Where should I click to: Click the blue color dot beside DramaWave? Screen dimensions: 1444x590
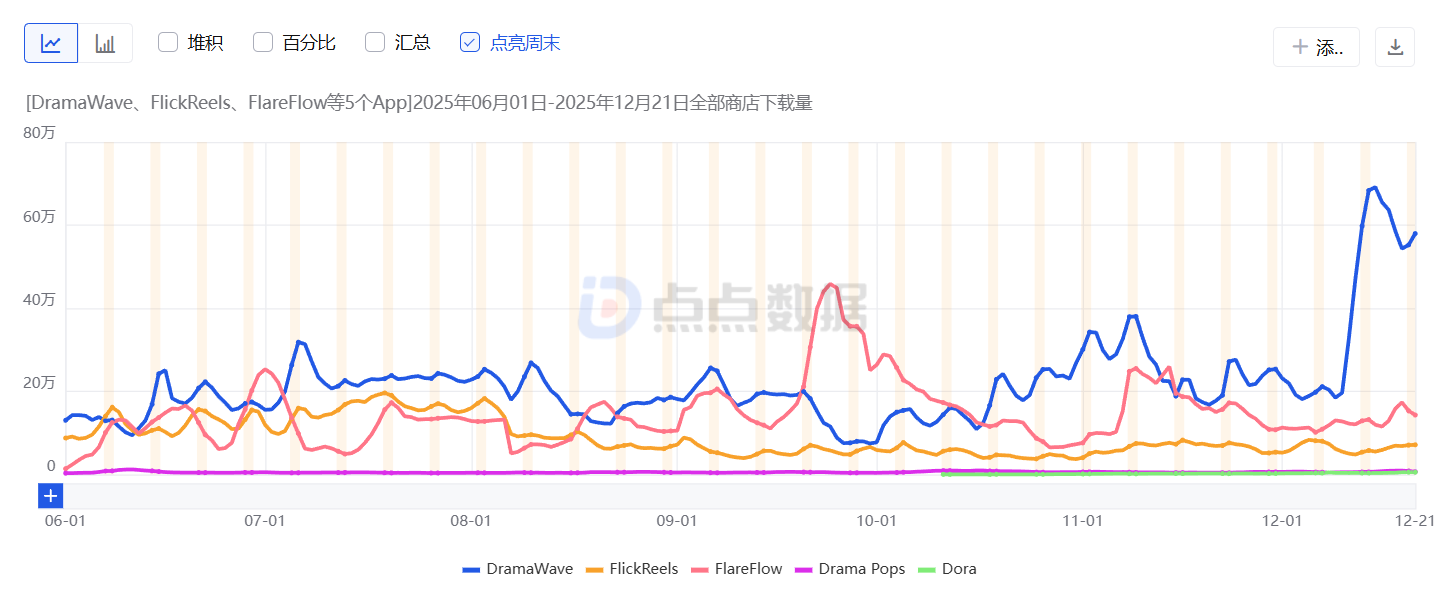(x=472, y=568)
